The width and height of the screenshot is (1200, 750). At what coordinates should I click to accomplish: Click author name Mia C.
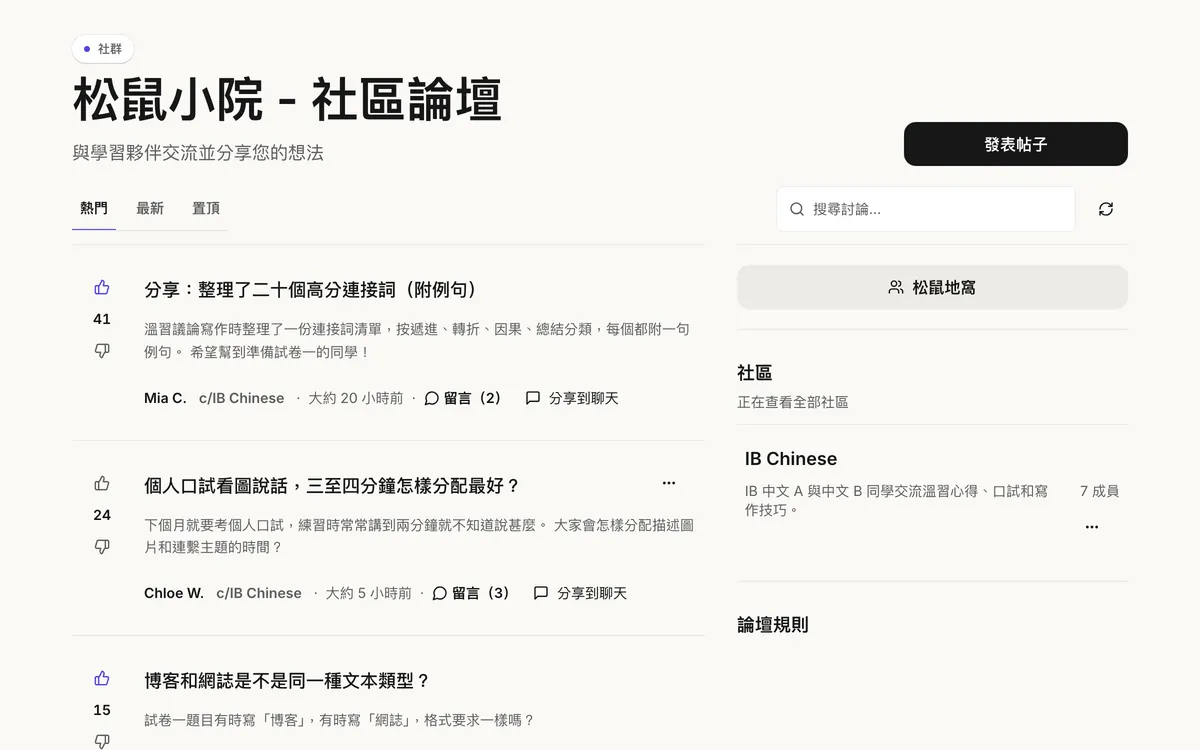coord(165,398)
